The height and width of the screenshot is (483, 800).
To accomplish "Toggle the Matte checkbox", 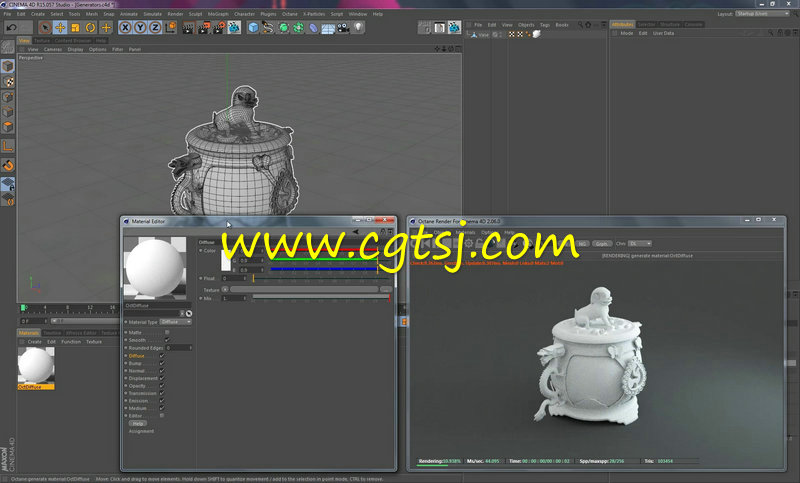I will coord(167,333).
